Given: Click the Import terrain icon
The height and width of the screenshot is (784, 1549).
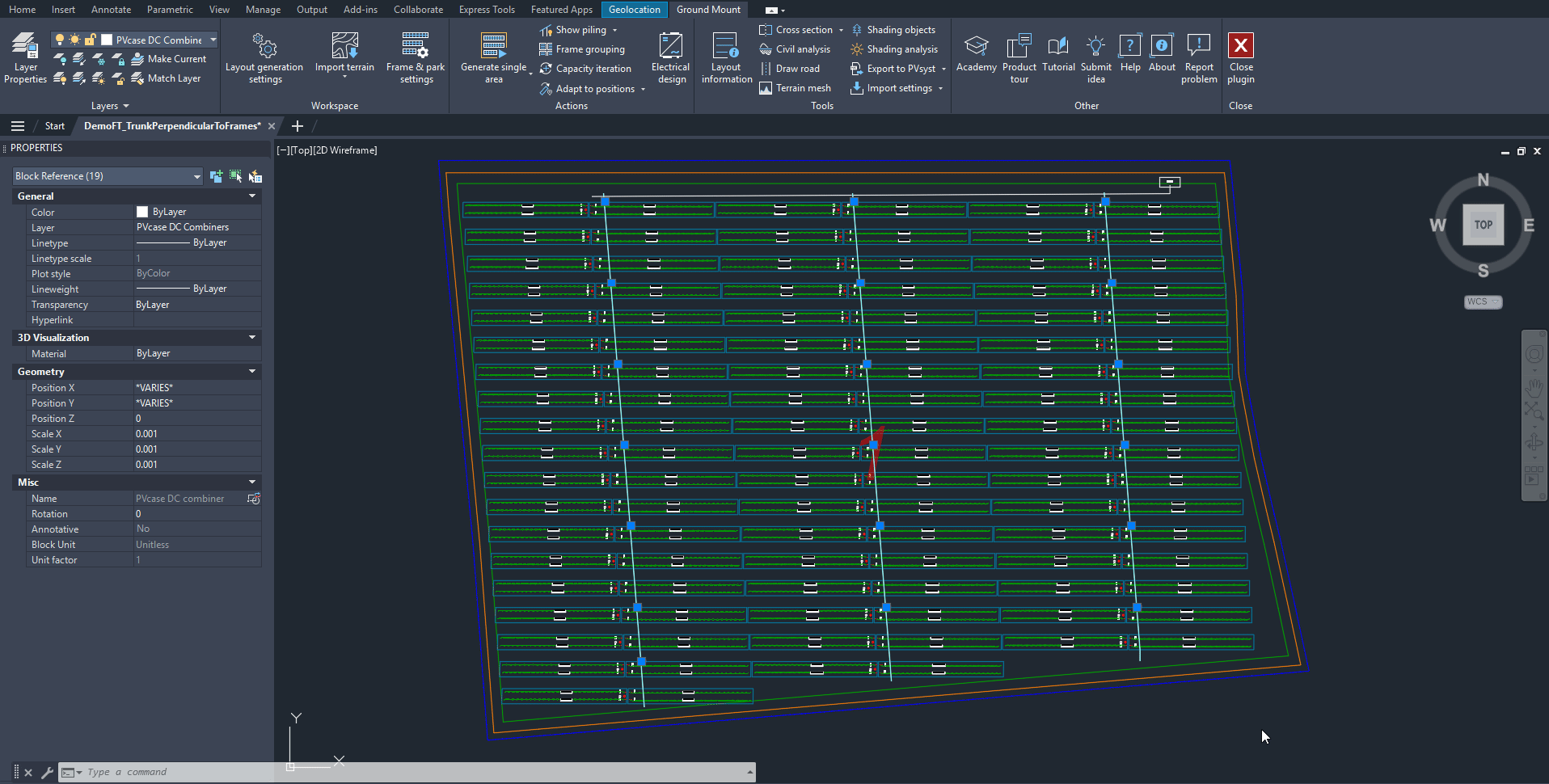Looking at the screenshot, I should (344, 47).
